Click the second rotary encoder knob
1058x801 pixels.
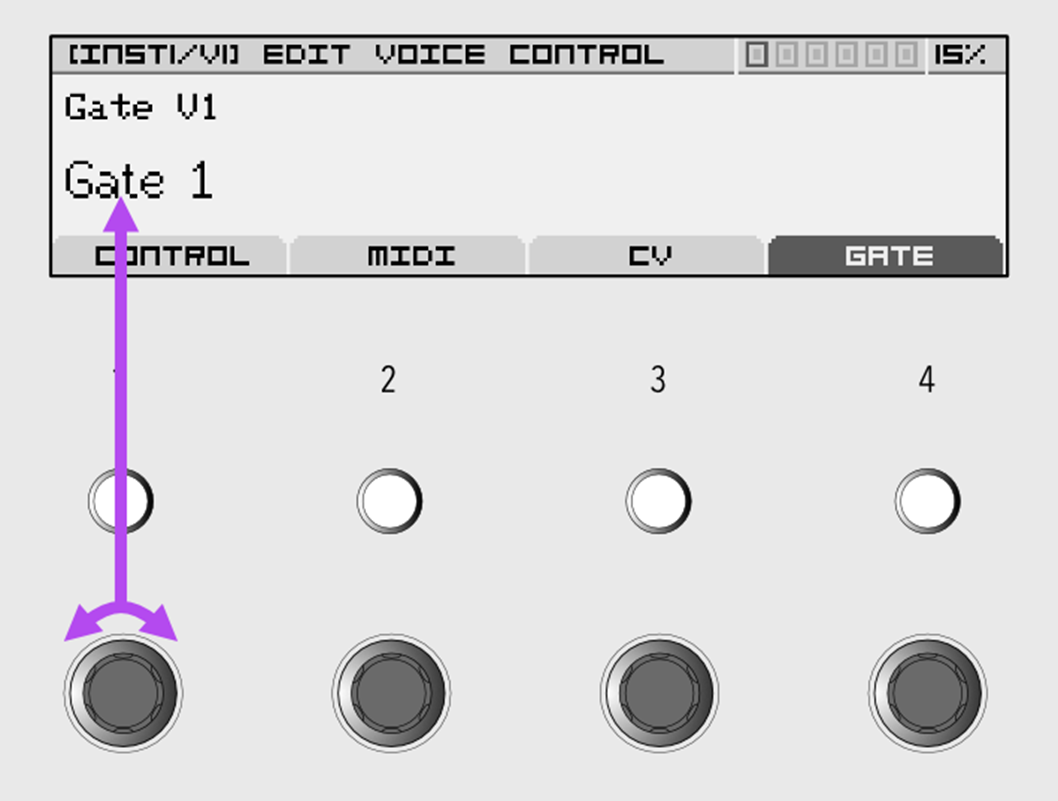pyautogui.click(x=391, y=693)
